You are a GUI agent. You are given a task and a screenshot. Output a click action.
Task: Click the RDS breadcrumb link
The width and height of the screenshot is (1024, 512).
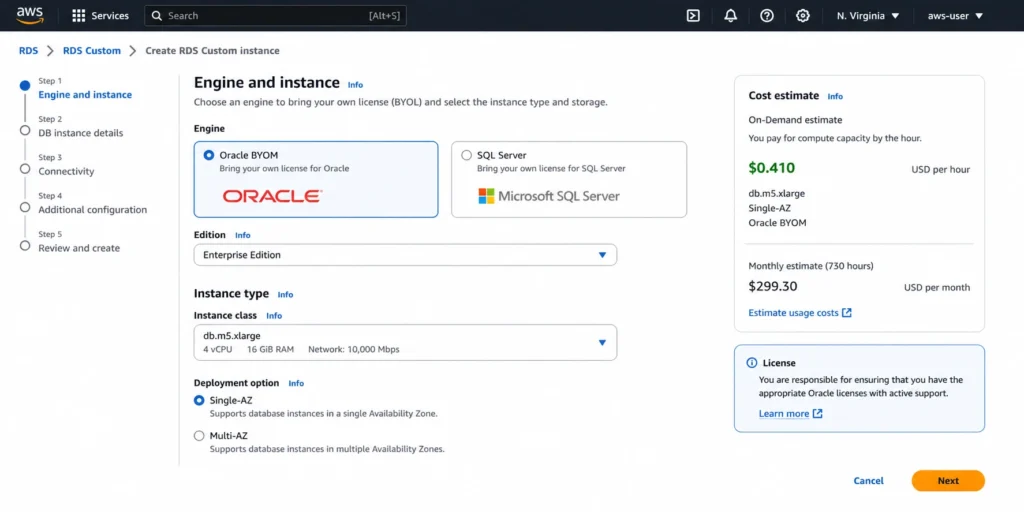[x=28, y=50]
